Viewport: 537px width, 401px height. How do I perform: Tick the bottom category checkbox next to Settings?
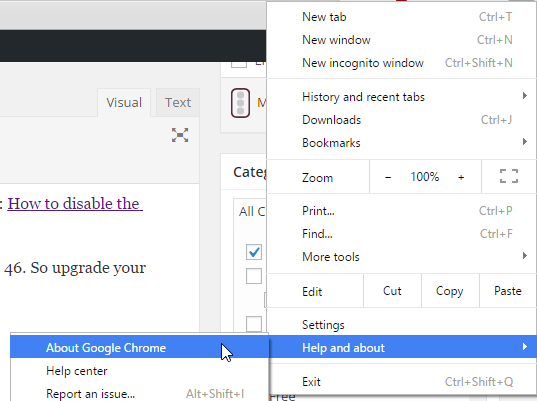254,324
